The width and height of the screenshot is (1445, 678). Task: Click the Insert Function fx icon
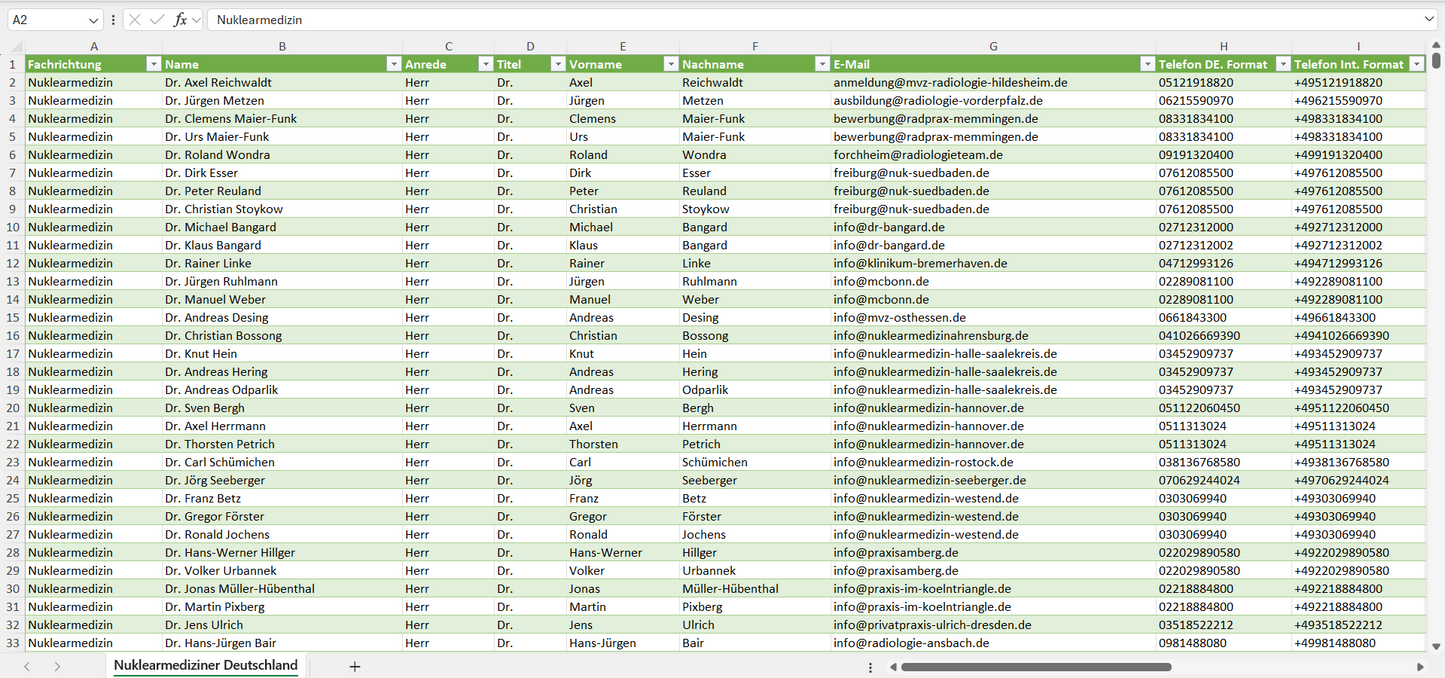180,20
